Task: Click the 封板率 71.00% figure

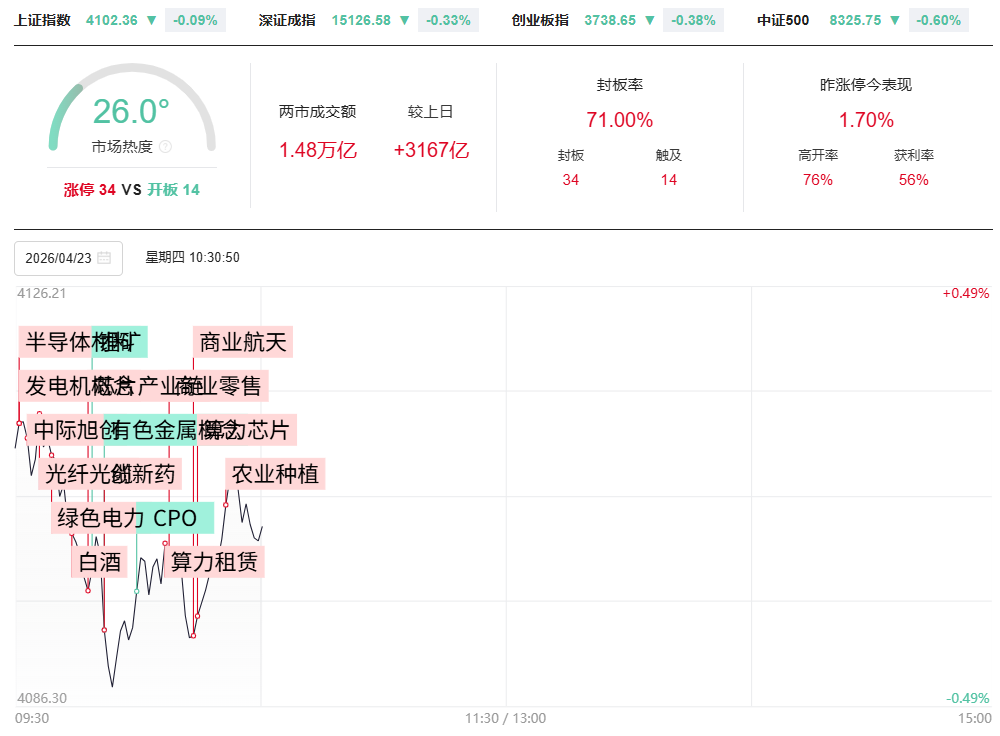Action: point(619,120)
